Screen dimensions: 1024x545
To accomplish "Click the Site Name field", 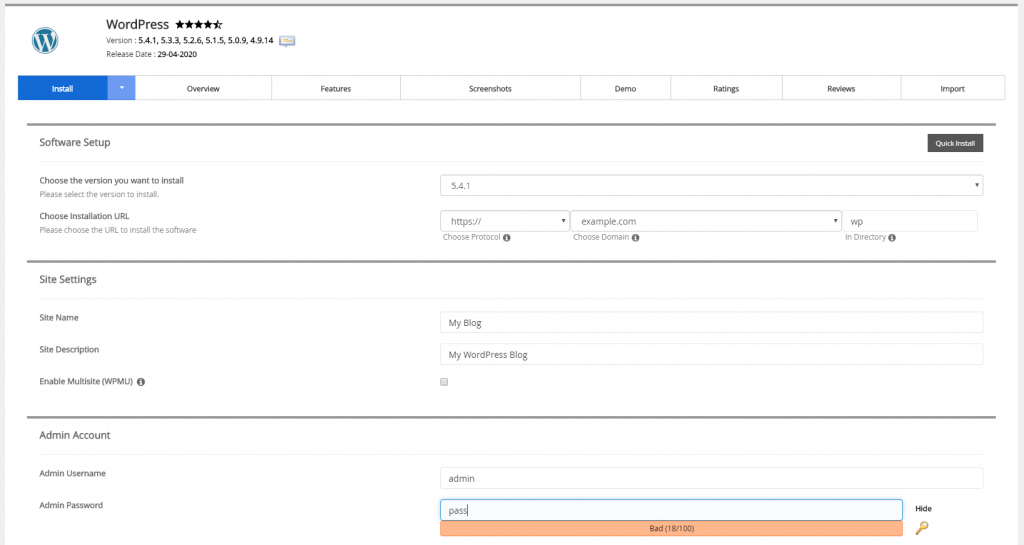I will point(711,322).
